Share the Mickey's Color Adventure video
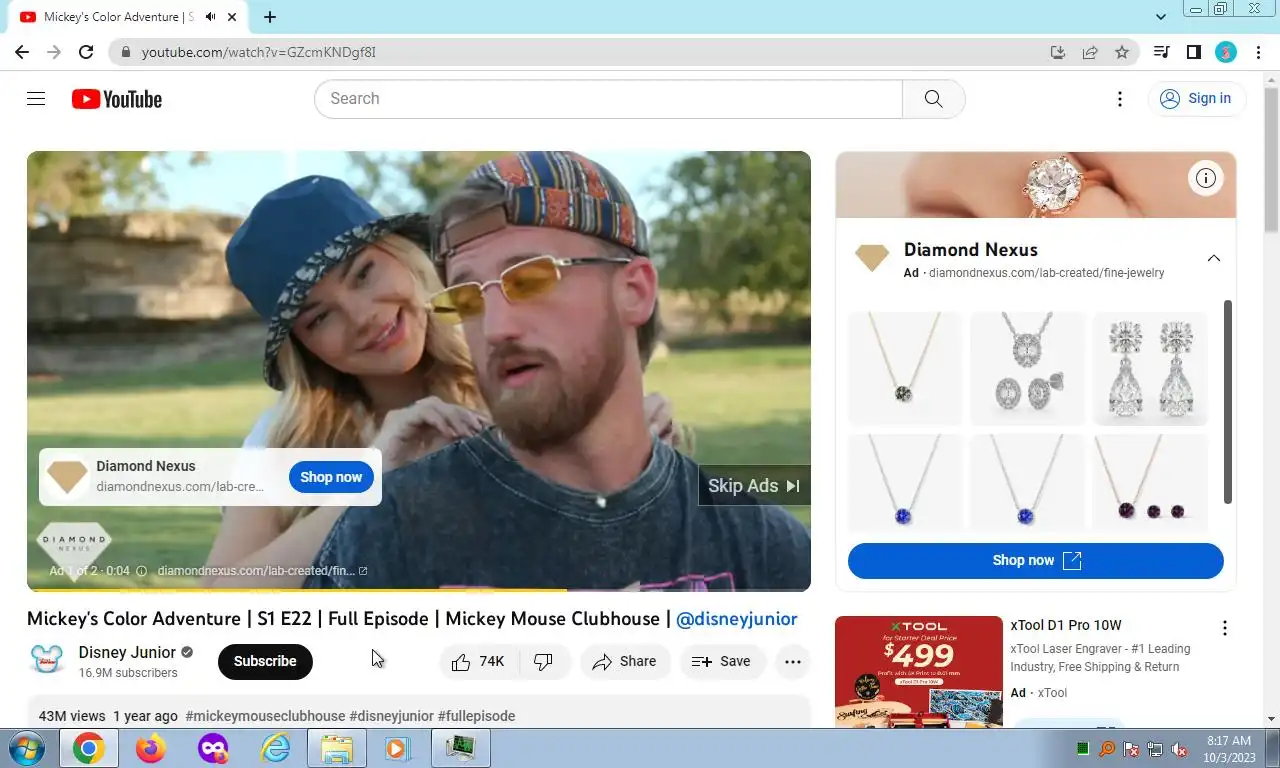The height and width of the screenshot is (768, 1280). tap(625, 661)
